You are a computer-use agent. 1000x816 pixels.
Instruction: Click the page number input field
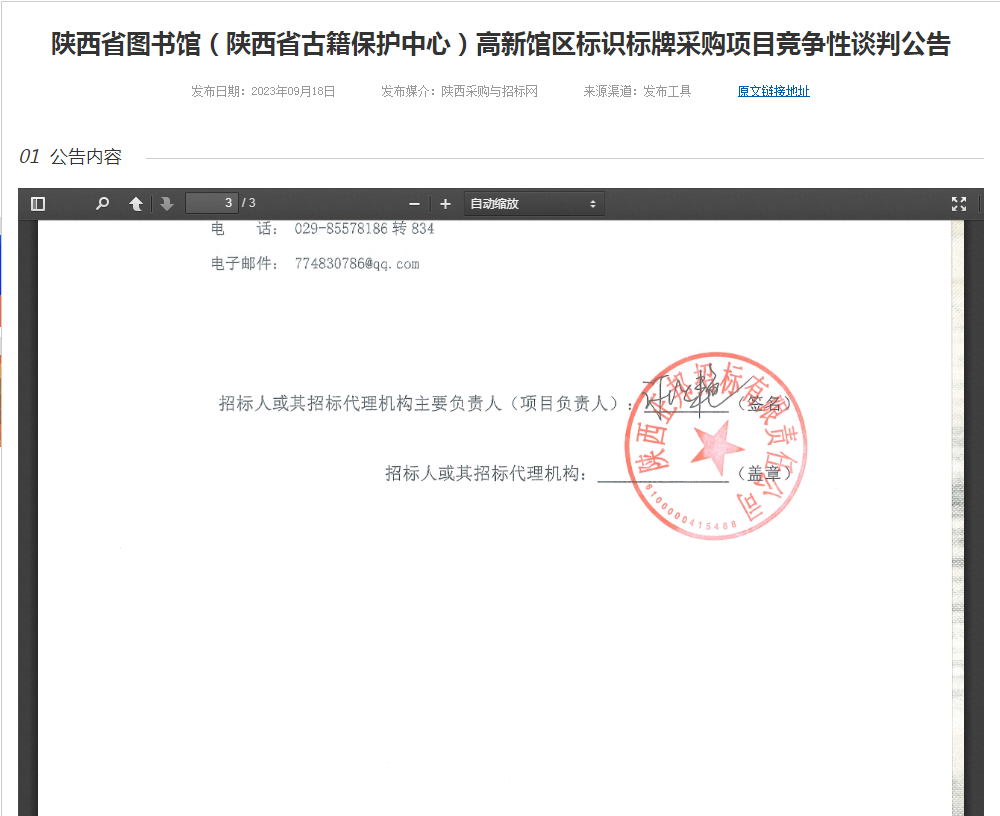[x=212, y=204]
